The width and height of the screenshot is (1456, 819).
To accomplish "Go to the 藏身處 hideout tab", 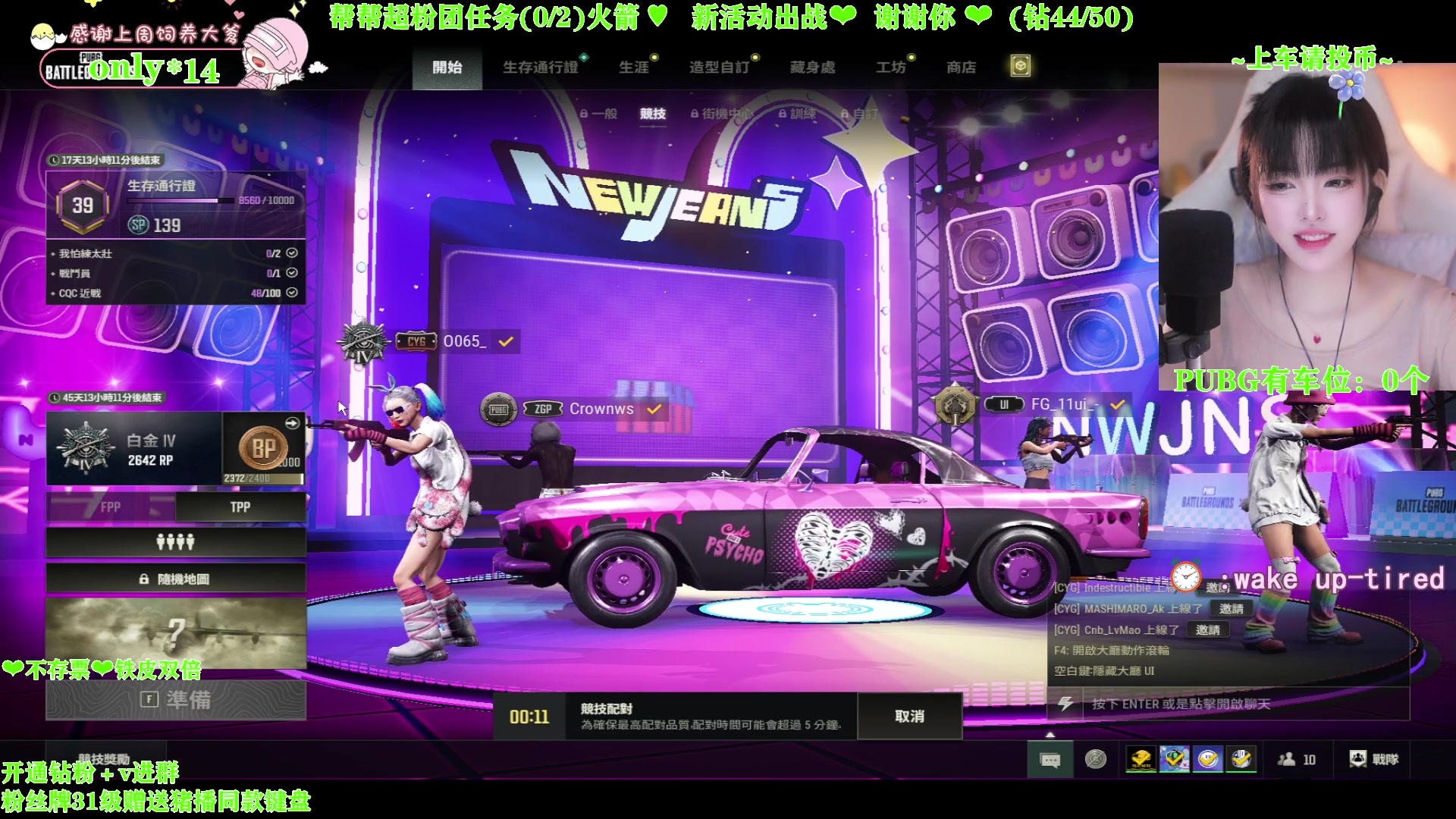I will (x=813, y=67).
